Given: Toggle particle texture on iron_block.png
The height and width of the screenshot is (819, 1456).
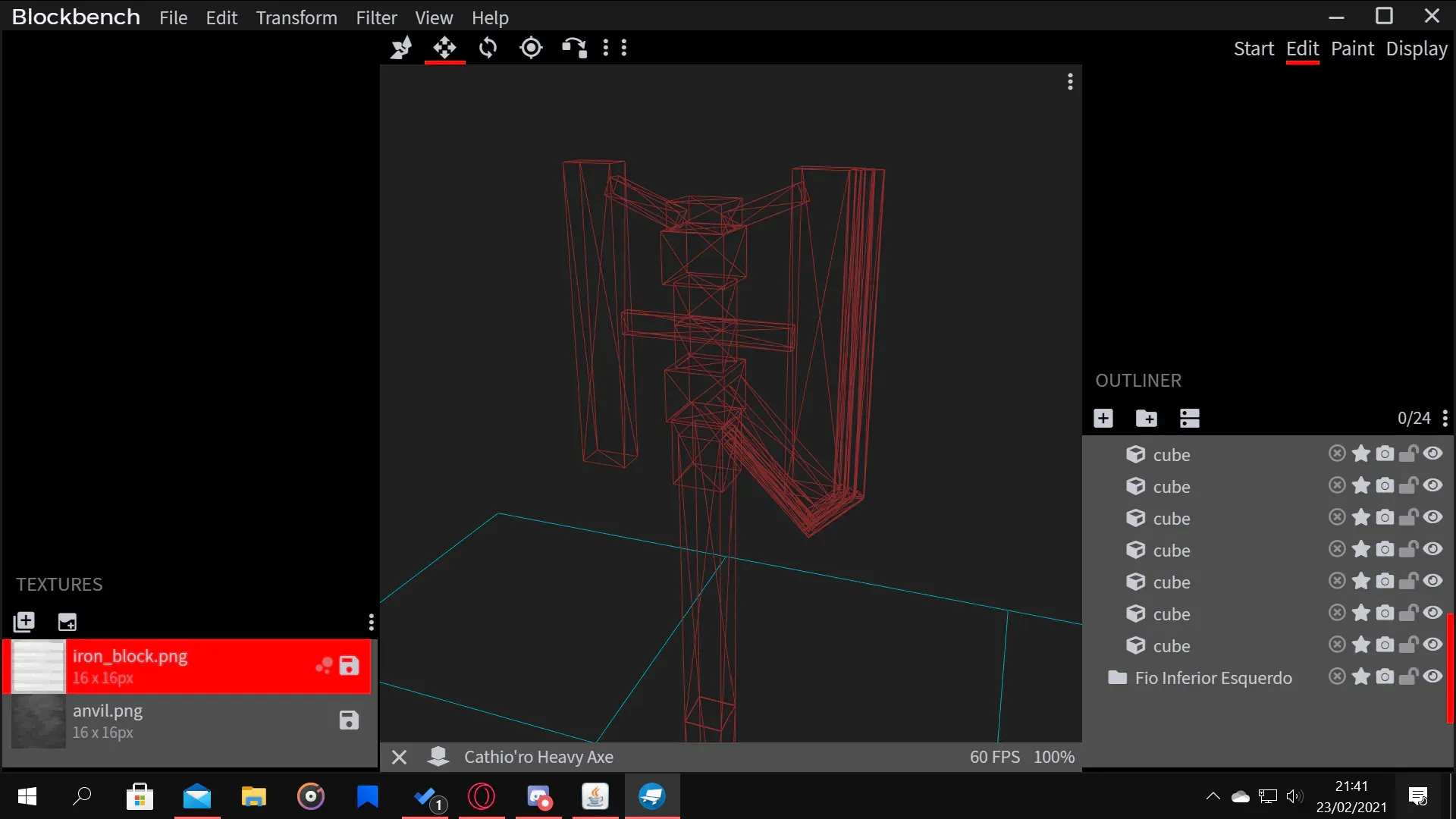Looking at the screenshot, I should point(325,666).
